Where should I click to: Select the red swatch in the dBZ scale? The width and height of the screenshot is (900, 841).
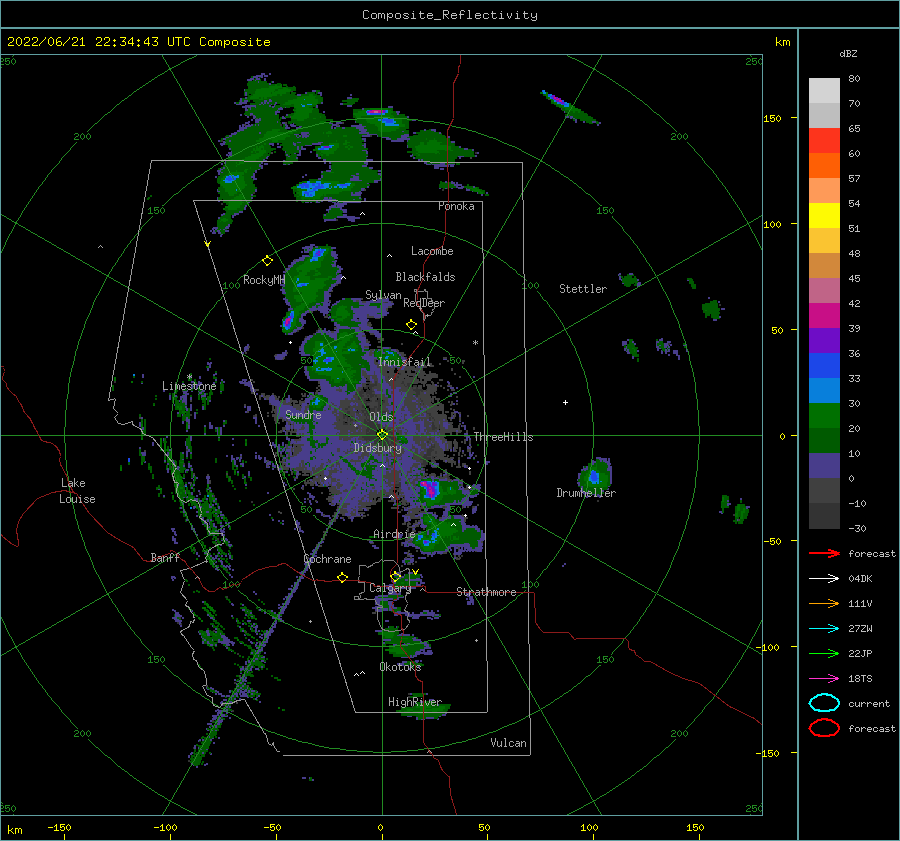(x=824, y=140)
